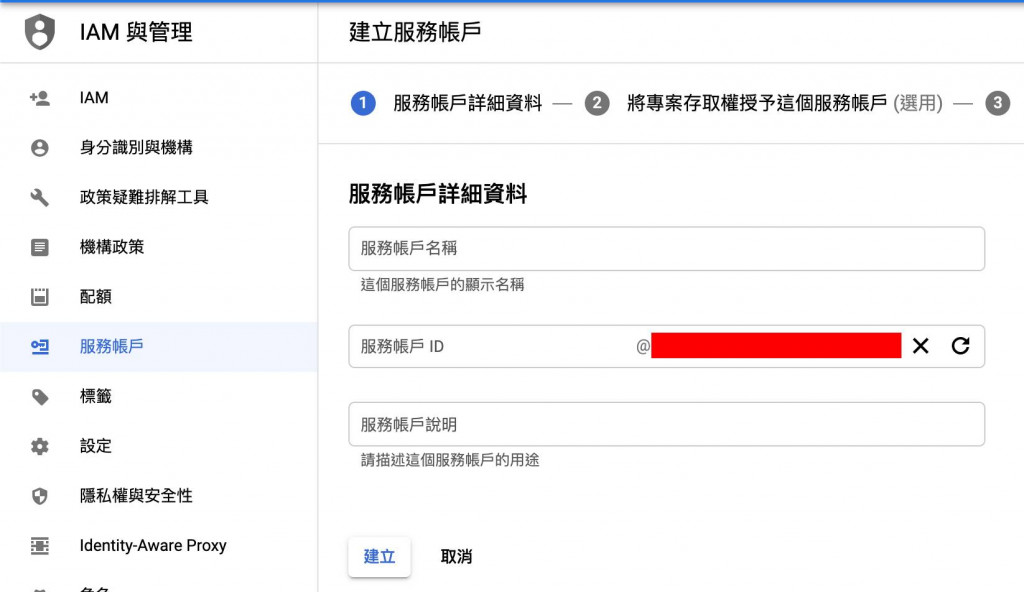Click the 取消 button
The height and width of the screenshot is (592, 1024).
pyautogui.click(x=456, y=557)
